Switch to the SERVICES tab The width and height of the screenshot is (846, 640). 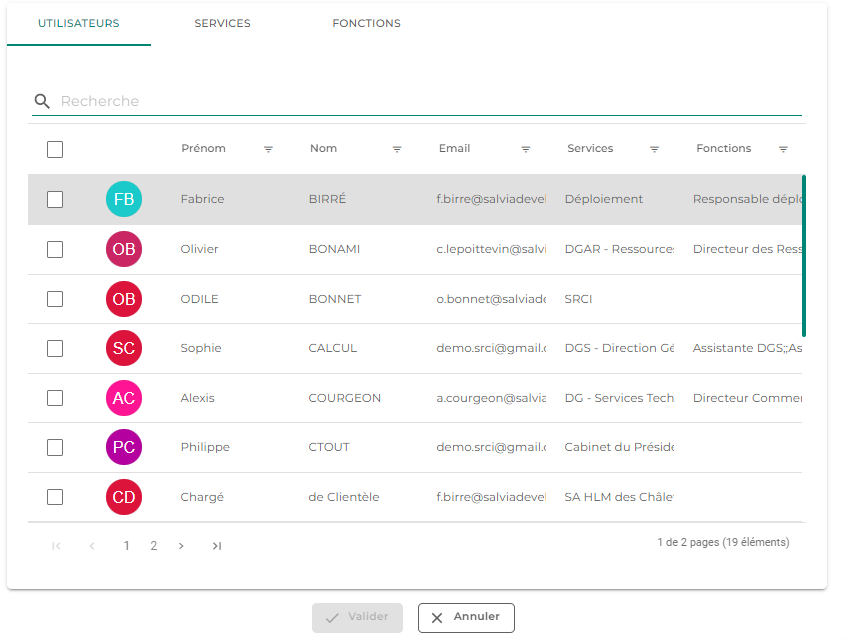tap(222, 23)
